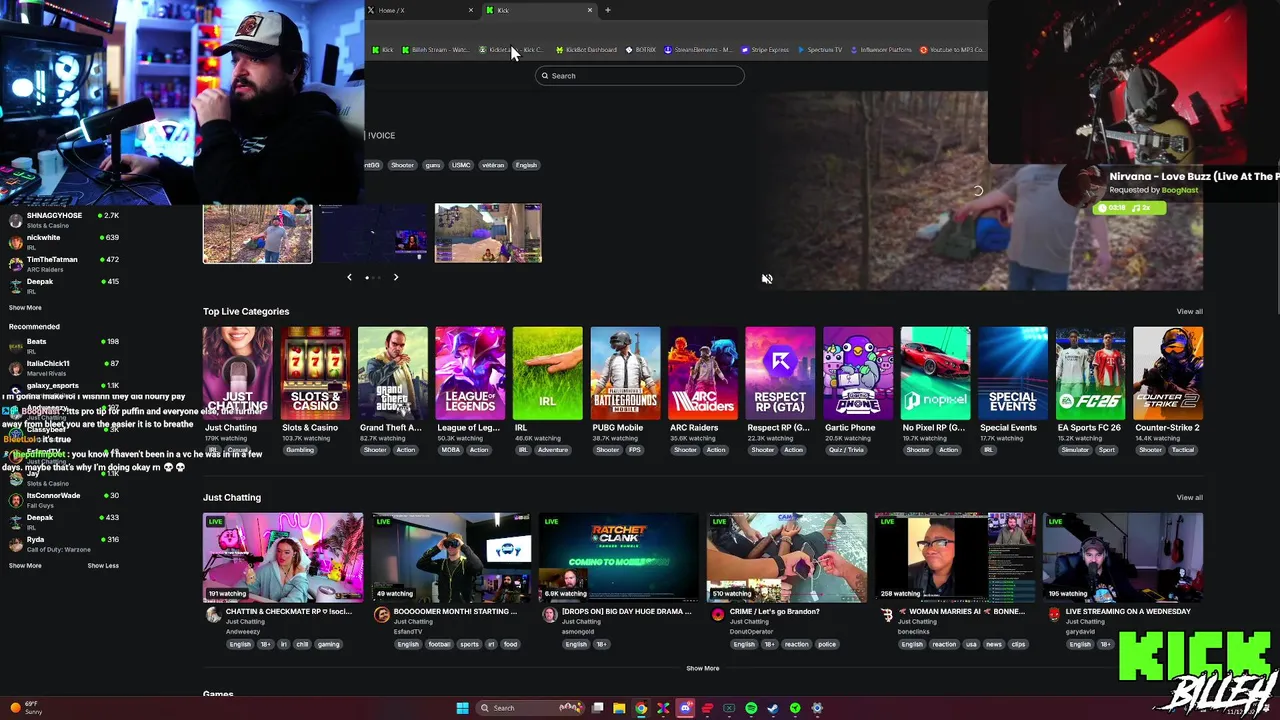
Task: Open the Stripe Express bookmark
Action: point(765,50)
